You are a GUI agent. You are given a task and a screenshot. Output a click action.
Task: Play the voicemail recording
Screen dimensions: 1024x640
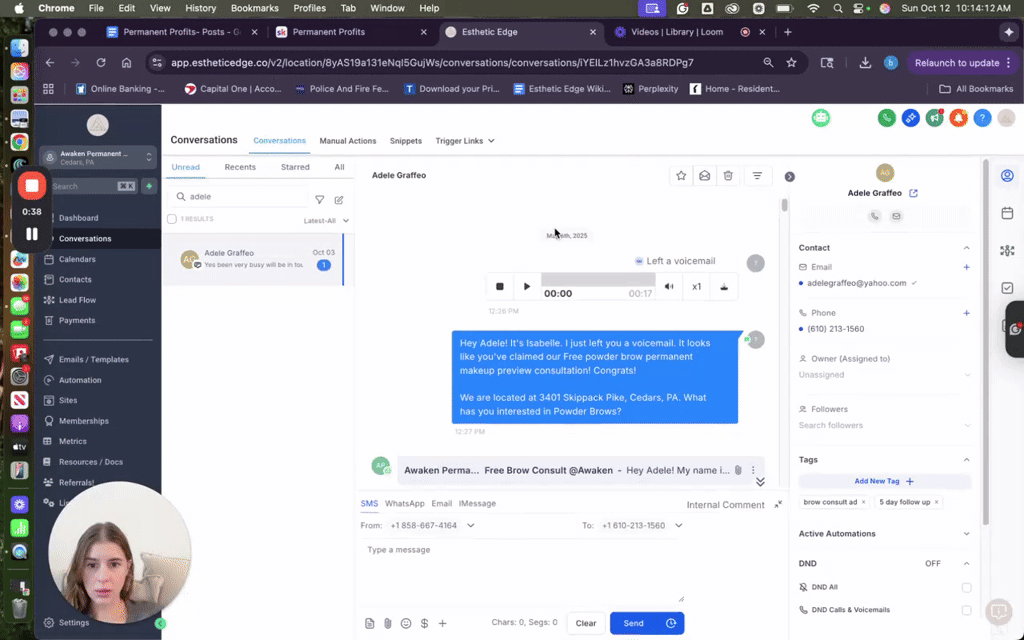[526, 287]
